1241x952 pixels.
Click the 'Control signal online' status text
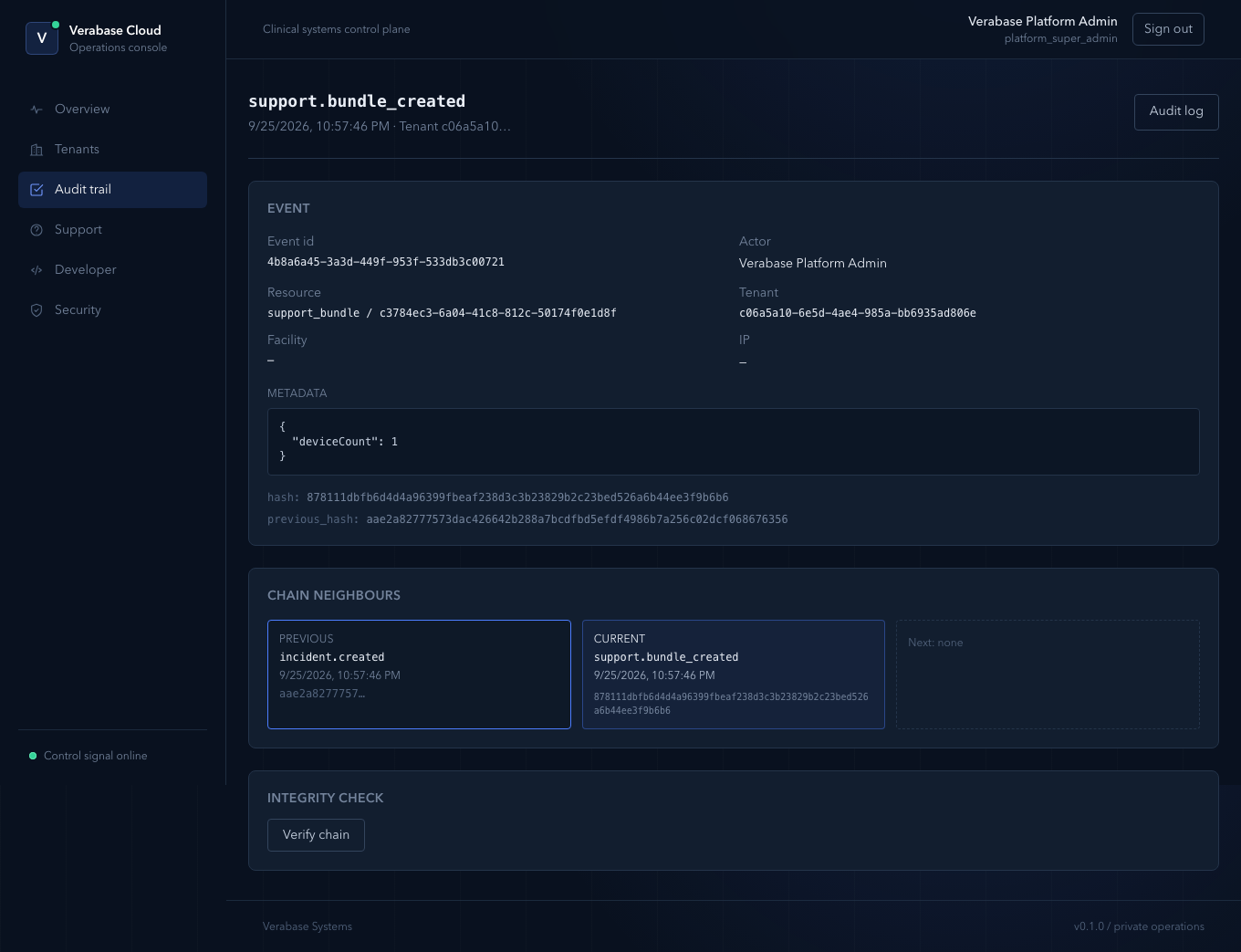coord(96,756)
